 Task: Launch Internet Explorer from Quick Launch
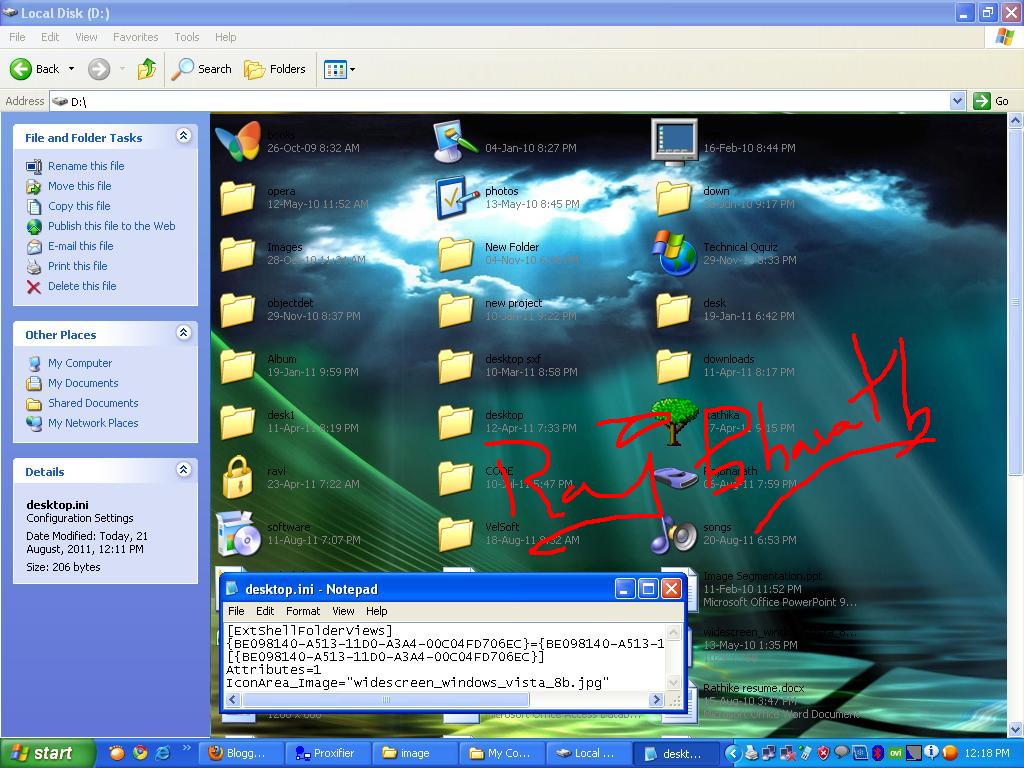(162, 753)
